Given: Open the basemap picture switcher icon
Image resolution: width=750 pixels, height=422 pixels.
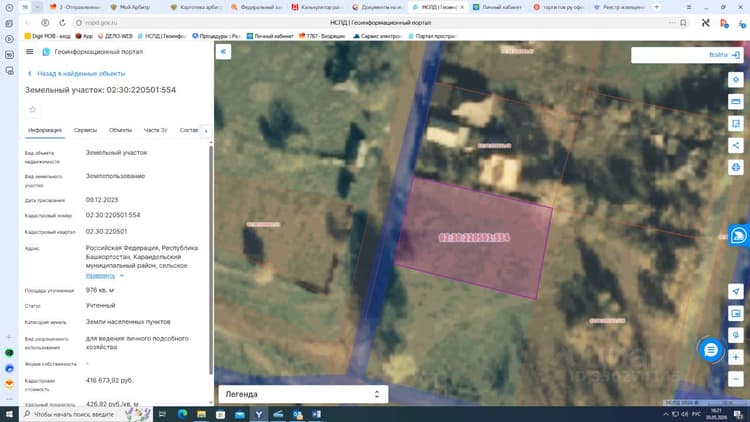Looking at the screenshot, I should [736, 313].
